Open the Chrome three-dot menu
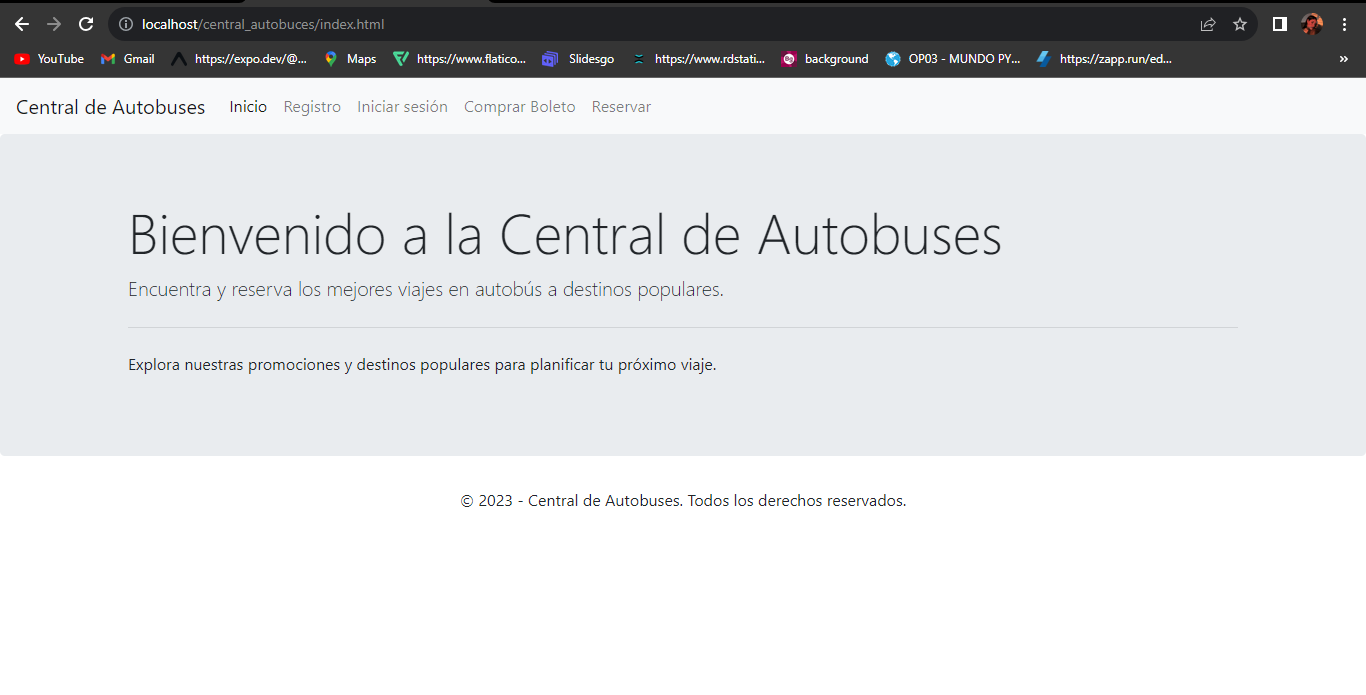 pyautogui.click(x=1344, y=24)
